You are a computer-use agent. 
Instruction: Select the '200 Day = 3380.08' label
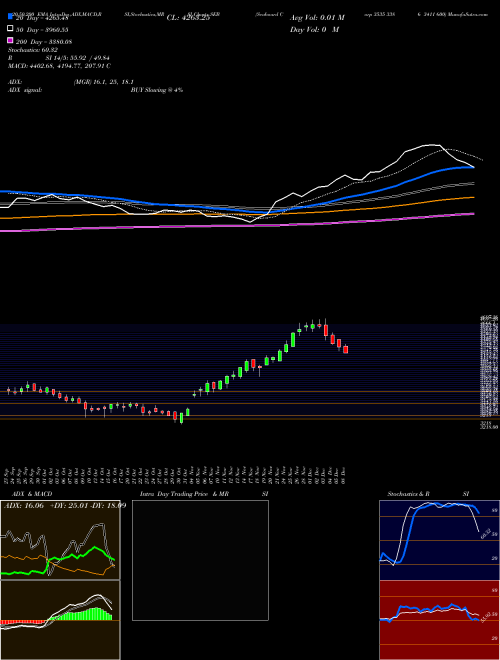click(44, 41)
